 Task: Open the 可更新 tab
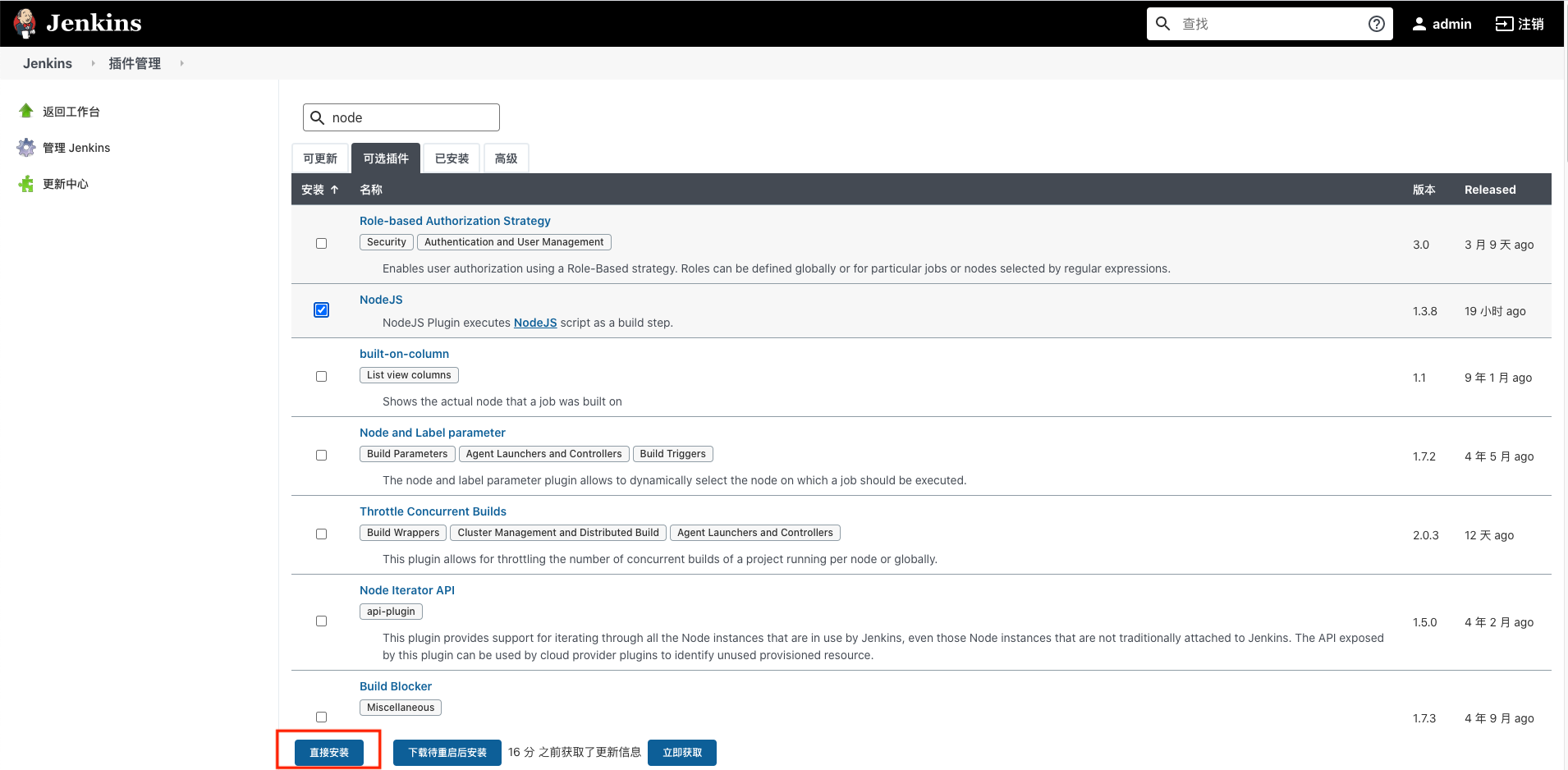[x=320, y=158]
